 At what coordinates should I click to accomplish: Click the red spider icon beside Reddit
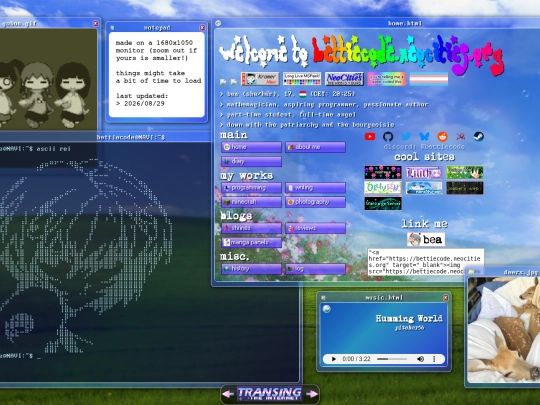point(460,136)
